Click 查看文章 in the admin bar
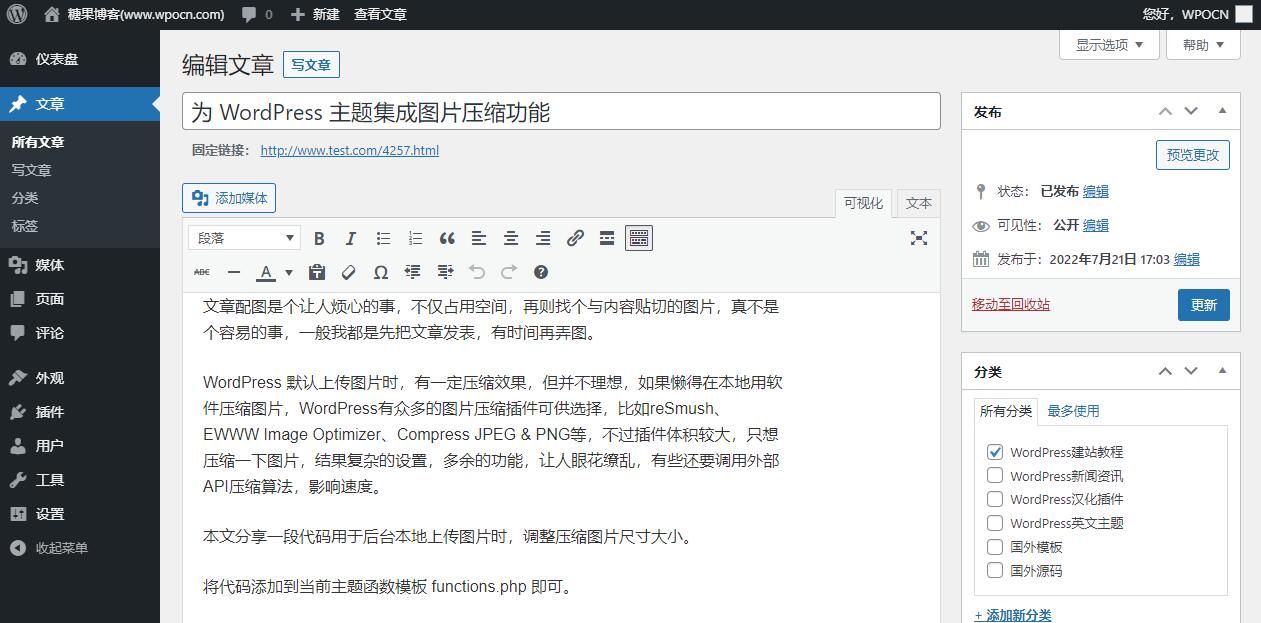Screen dimensions: 1261x623 380,14
